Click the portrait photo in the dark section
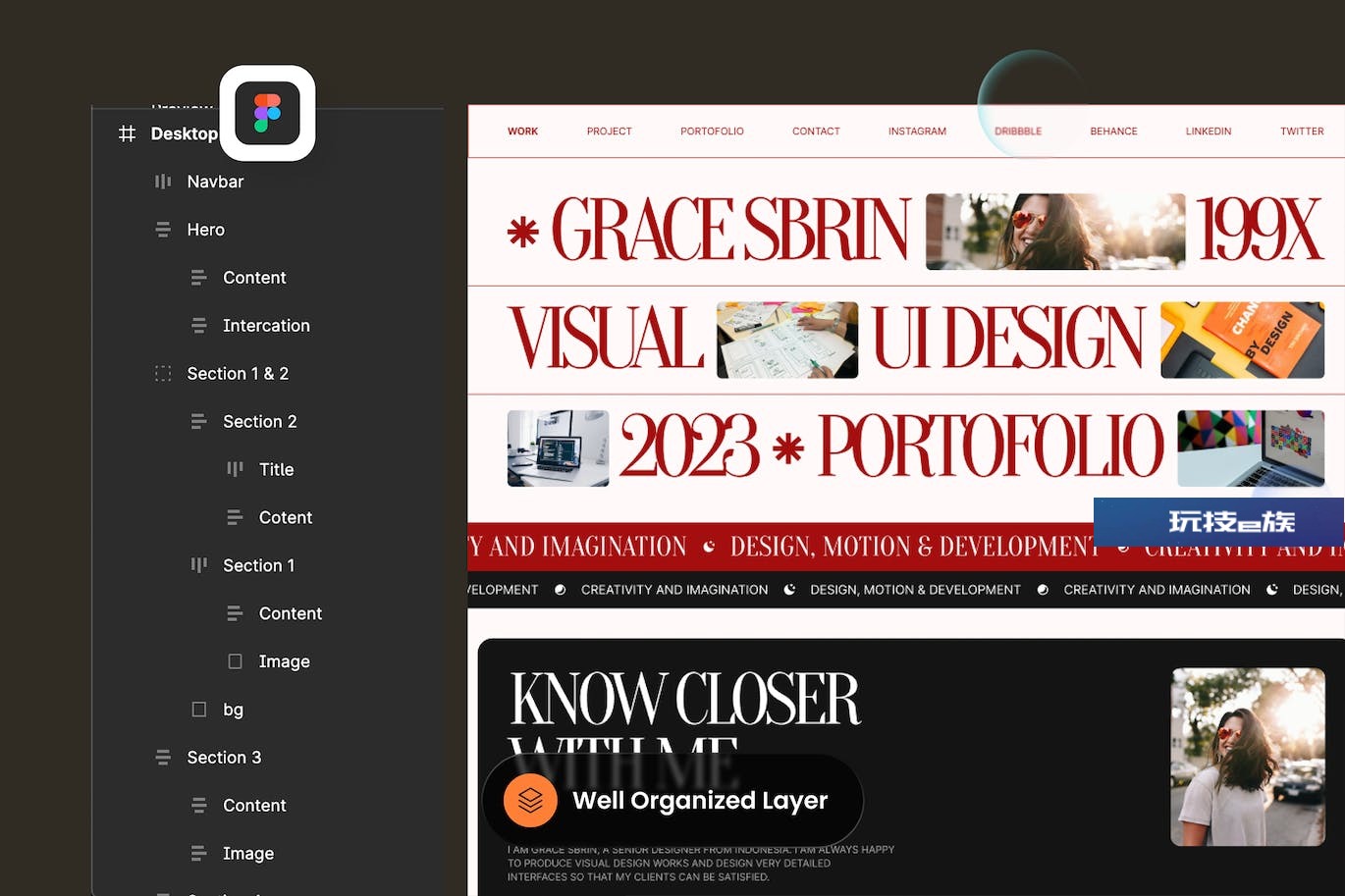 [x=1248, y=757]
